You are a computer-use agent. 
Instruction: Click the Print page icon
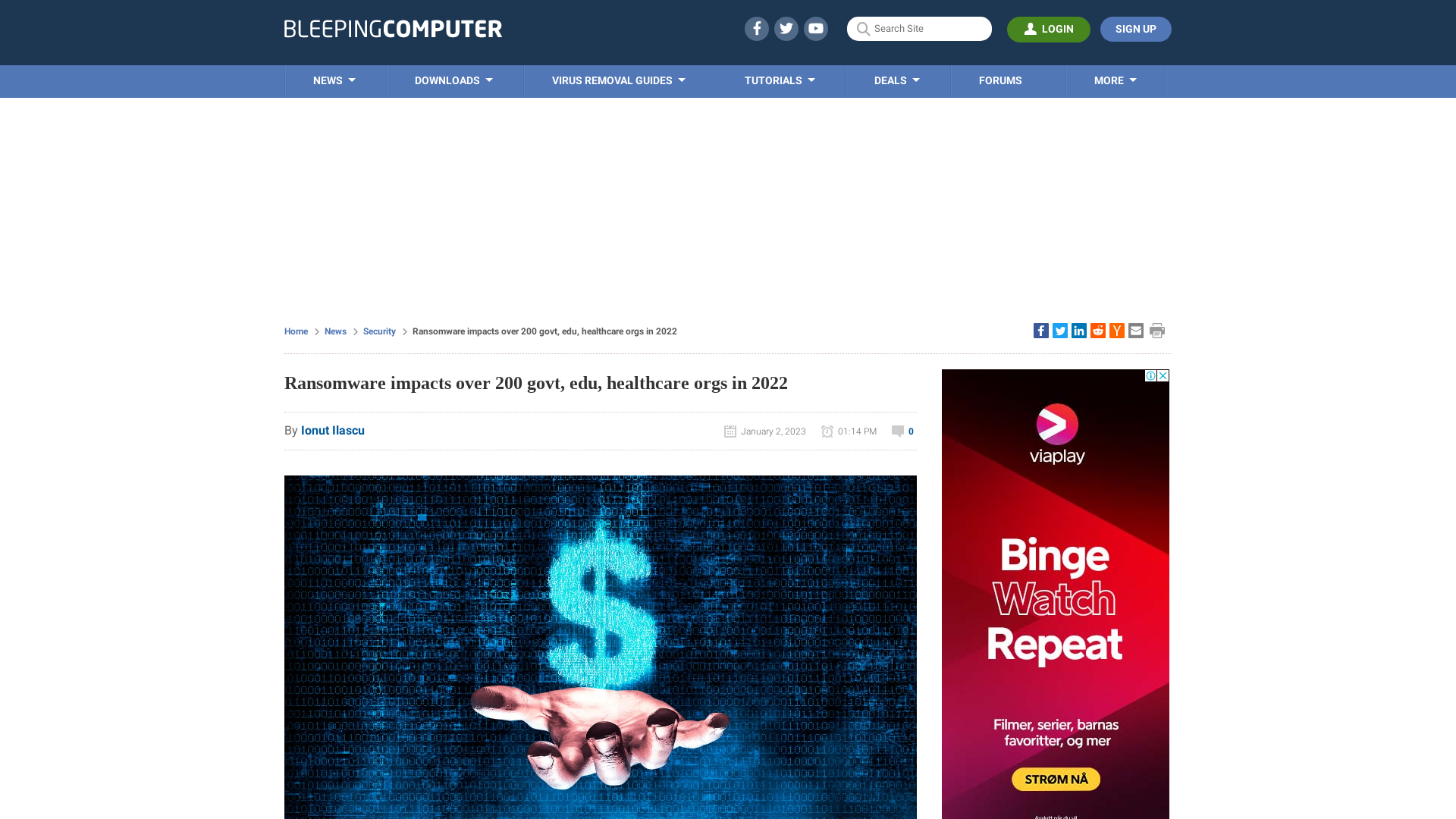1157,330
